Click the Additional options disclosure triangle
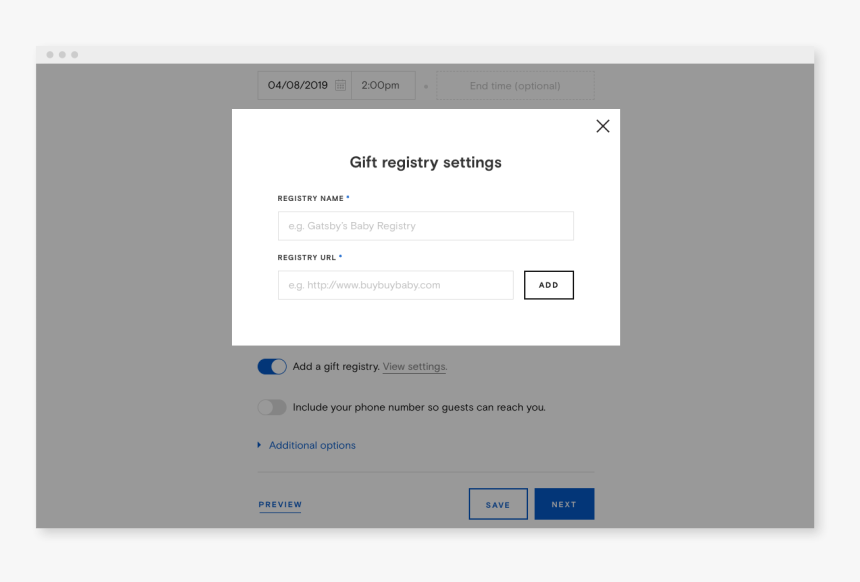This screenshot has width=860, height=582. 258,445
